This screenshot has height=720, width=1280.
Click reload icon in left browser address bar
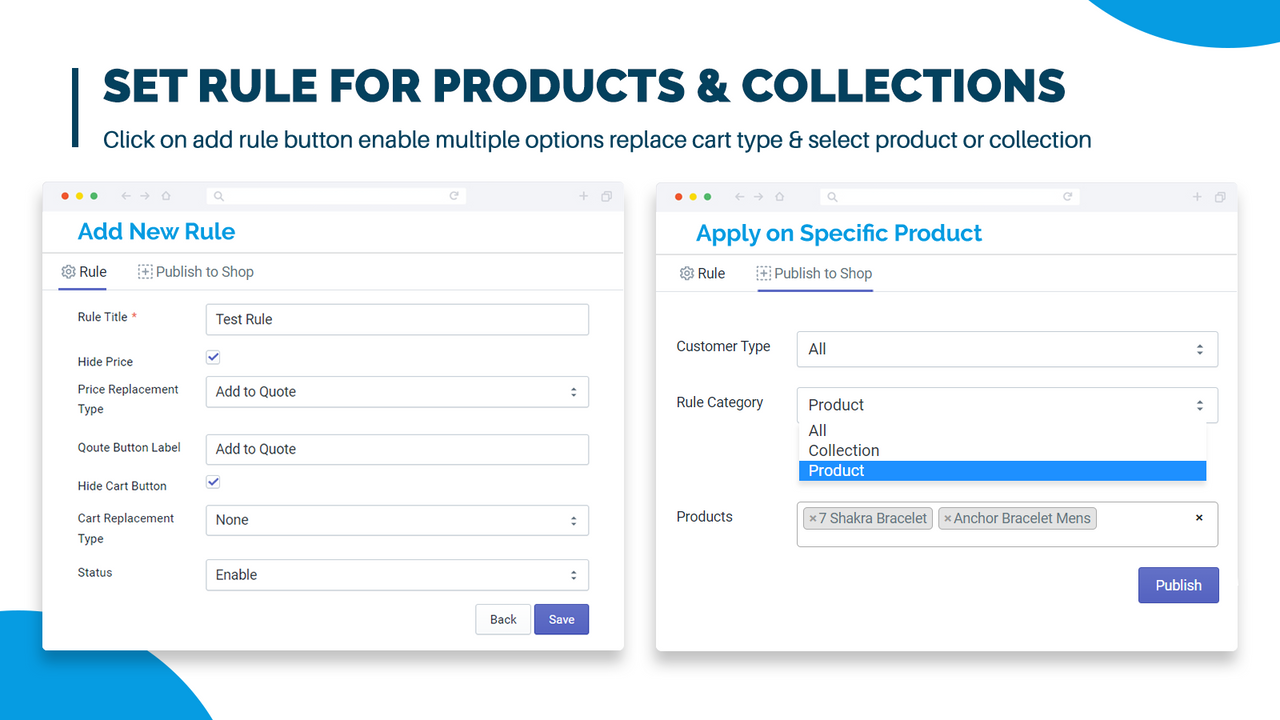[454, 196]
